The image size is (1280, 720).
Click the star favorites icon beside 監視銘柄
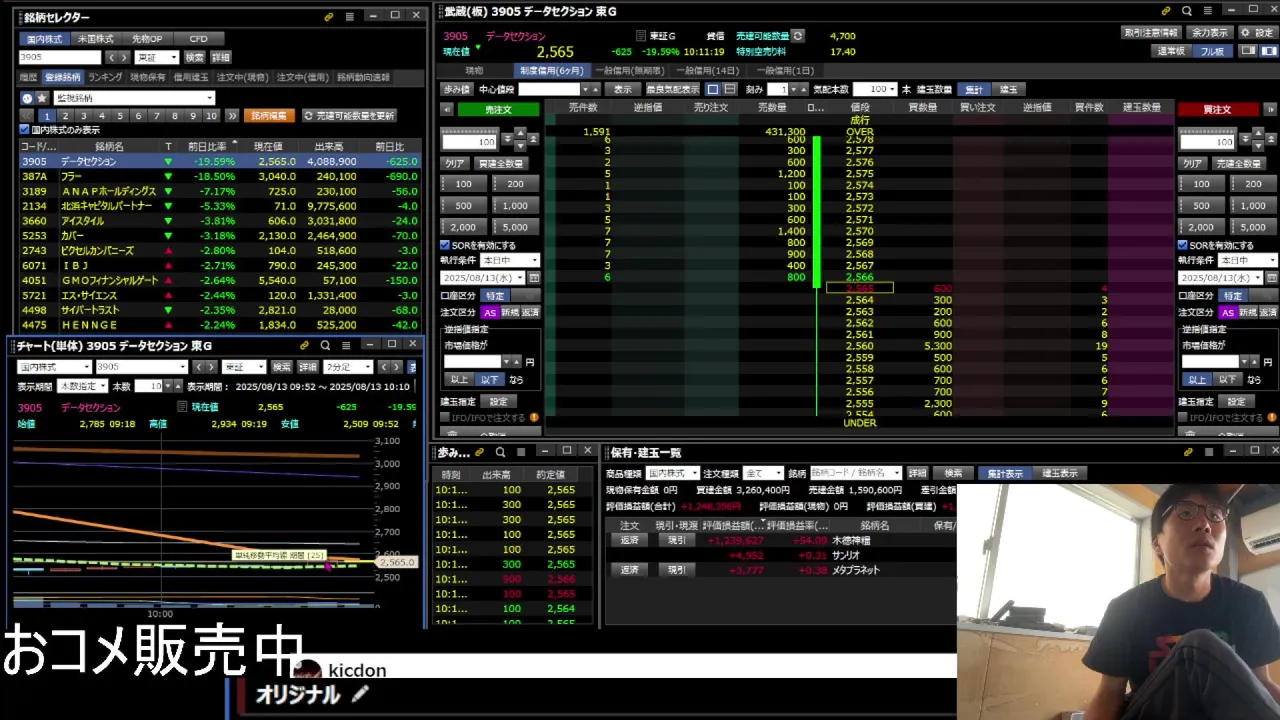point(42,98)
